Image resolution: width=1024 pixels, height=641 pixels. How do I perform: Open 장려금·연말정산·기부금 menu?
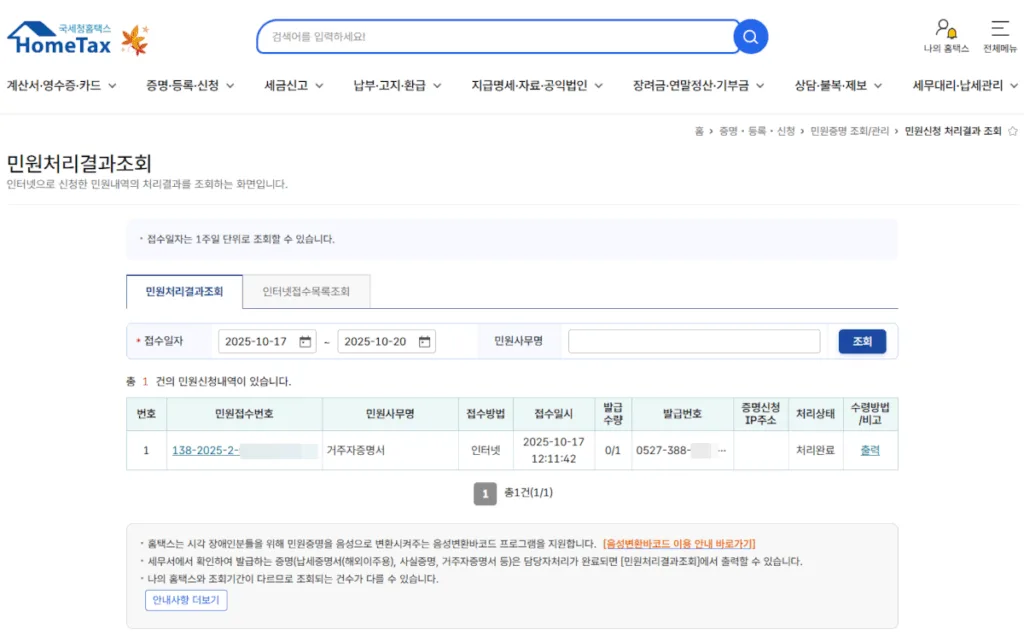pyautogui.click(x=698, y=86)
